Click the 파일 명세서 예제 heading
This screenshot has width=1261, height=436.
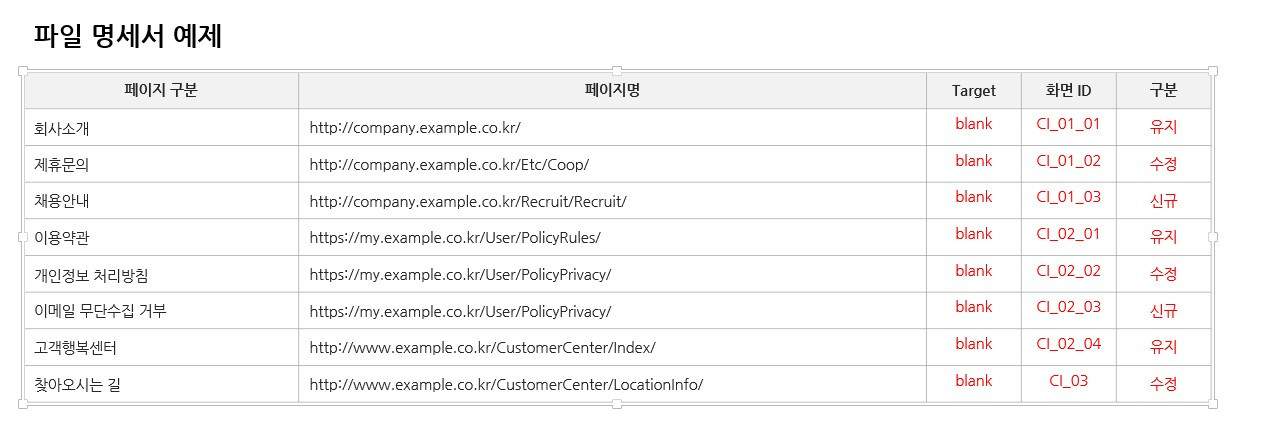click(128, 37)
